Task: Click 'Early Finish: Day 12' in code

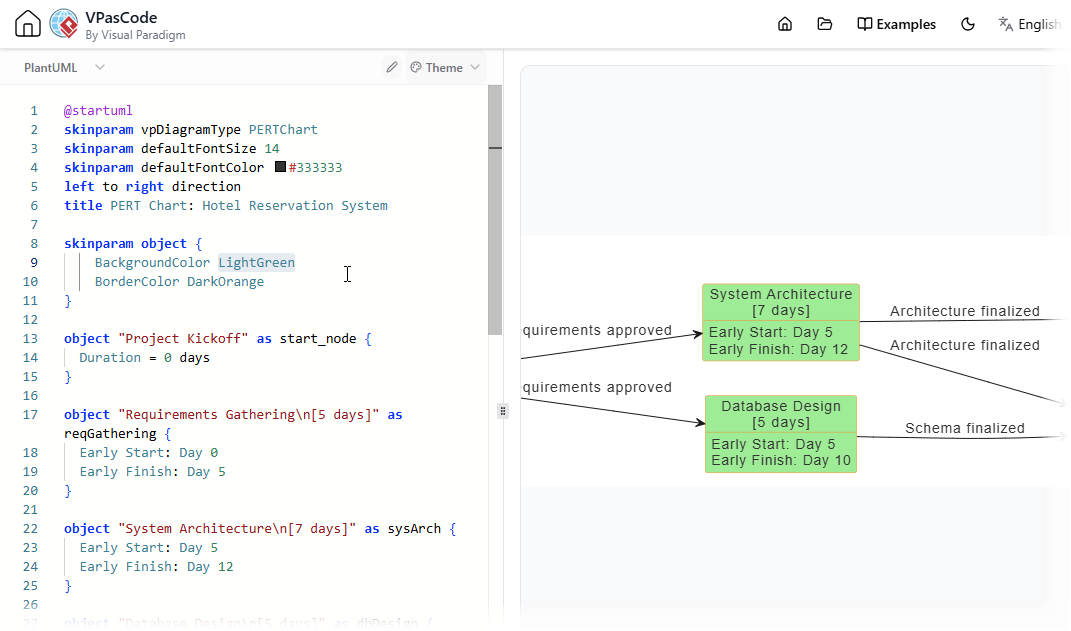Action: click(156, 567)
